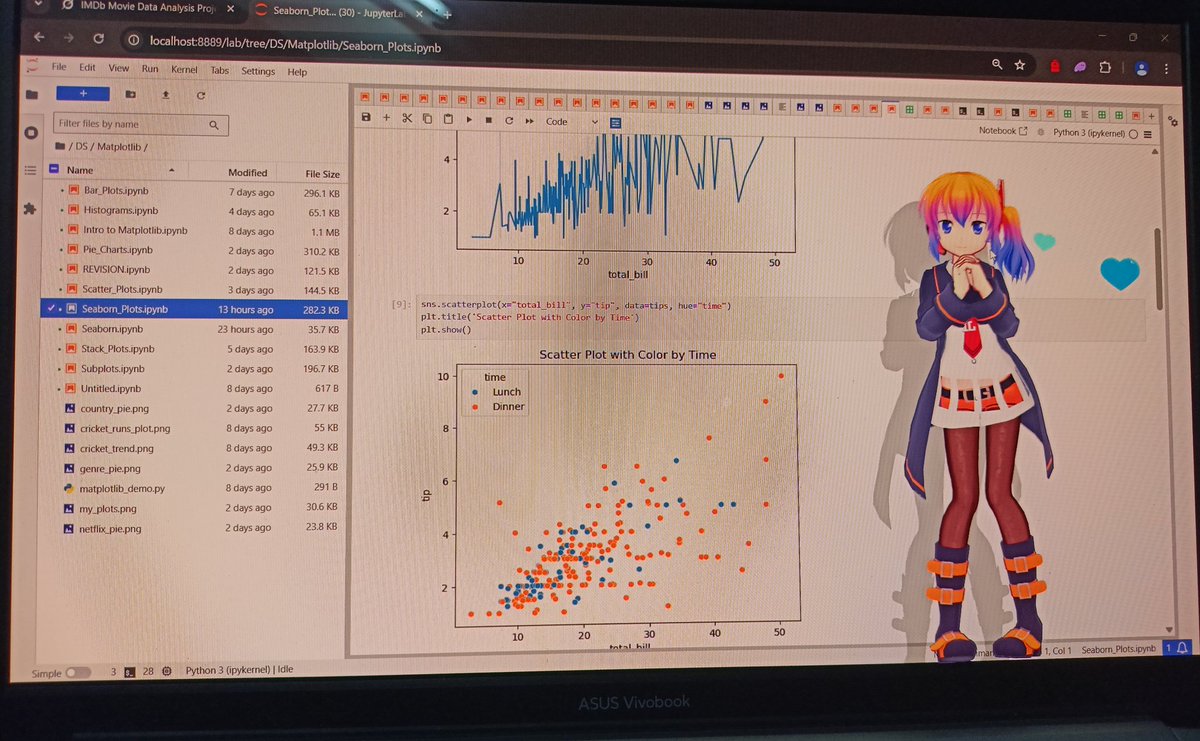Screen dimensions: 1200x741
Task: Toggle Simple mode switch
Action: (x=77, y=673)
